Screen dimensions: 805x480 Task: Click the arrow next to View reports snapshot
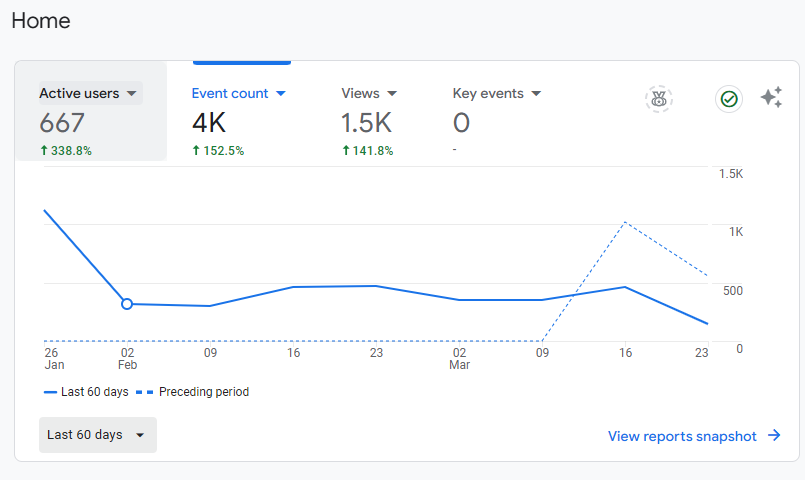[774, 436]
